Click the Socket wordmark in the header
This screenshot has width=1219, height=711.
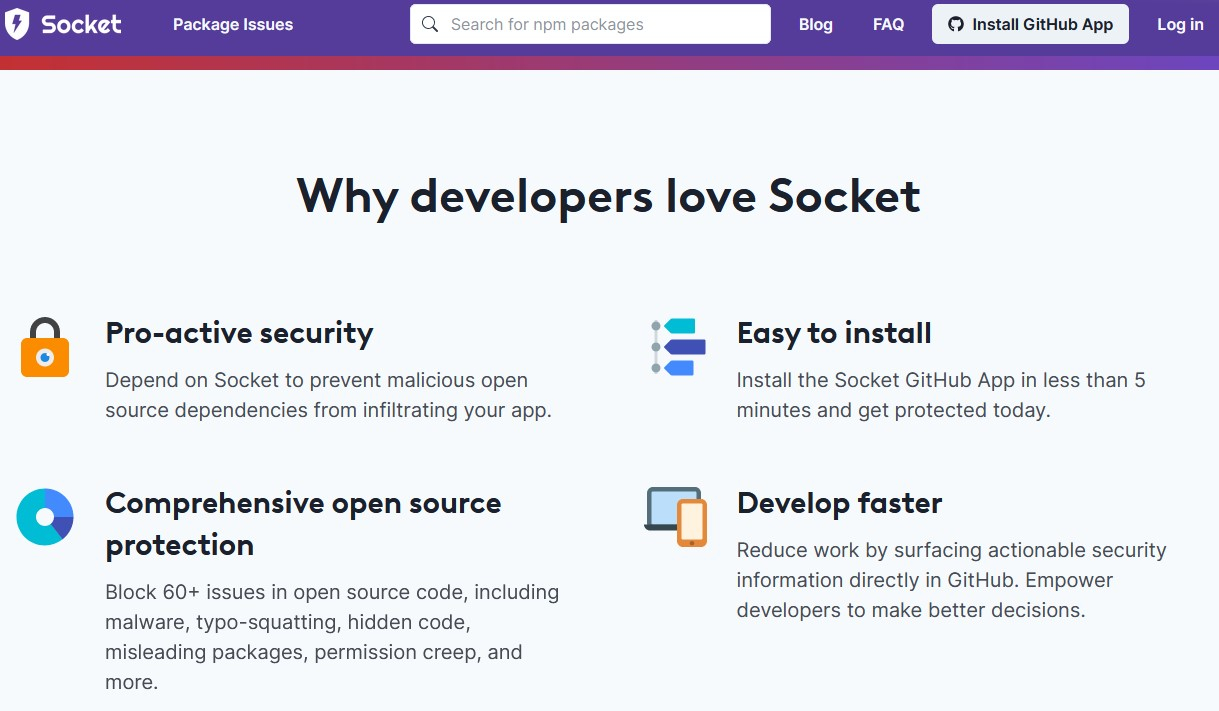[x=81, y=24]
